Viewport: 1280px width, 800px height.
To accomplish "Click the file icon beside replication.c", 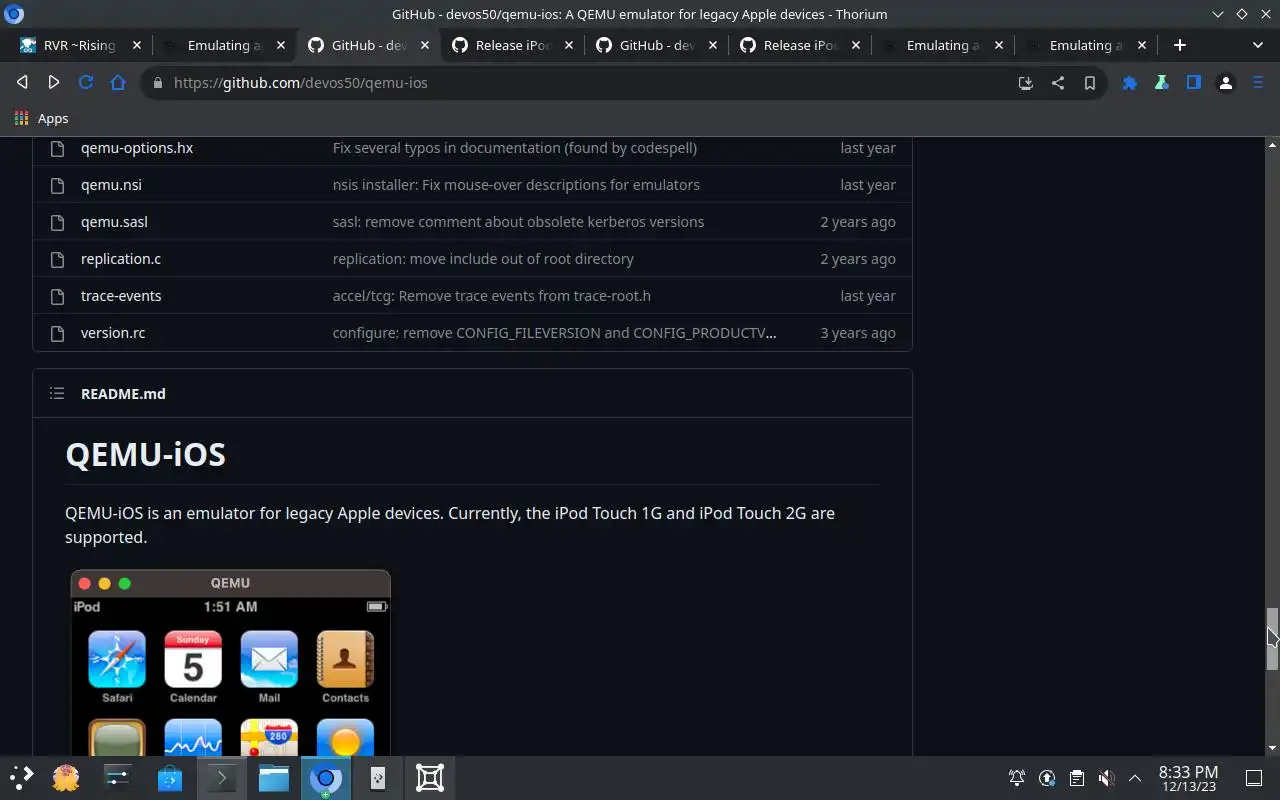I will [57, 259].
